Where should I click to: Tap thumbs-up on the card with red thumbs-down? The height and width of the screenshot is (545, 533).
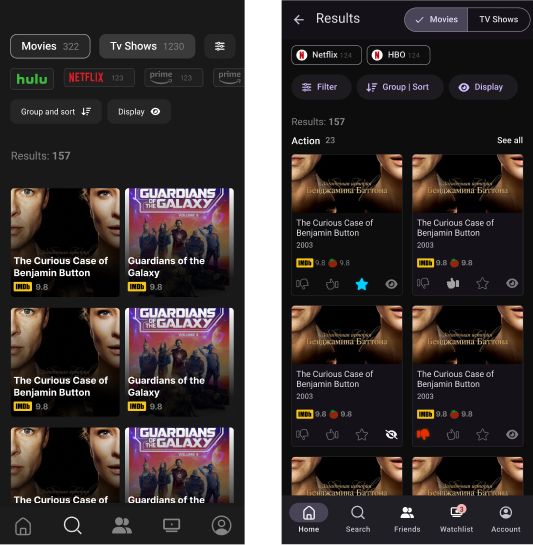(x=453, y=435)
